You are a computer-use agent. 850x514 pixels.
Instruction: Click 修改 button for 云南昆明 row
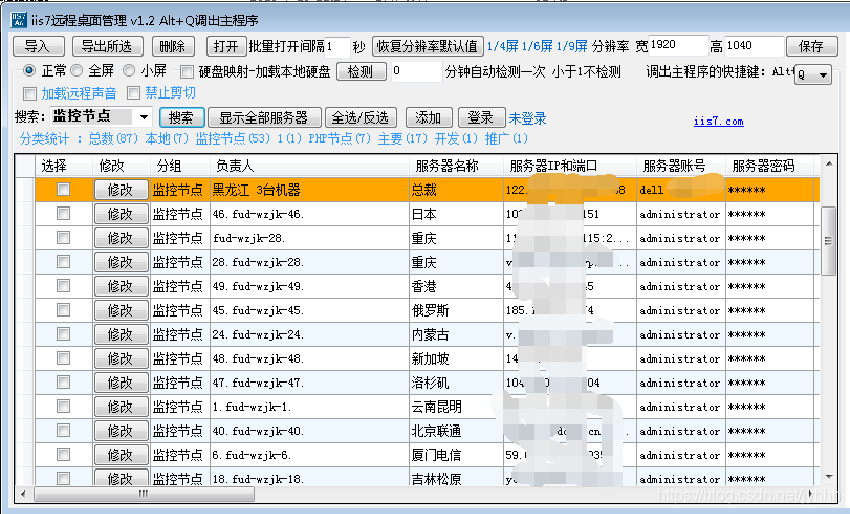coord(121,407)
